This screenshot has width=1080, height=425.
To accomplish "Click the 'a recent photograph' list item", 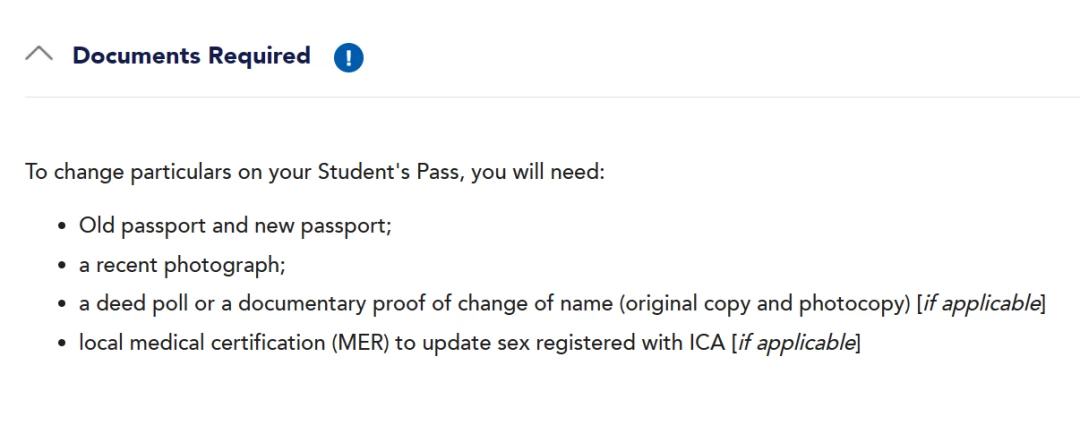I will pyautogui.click(x=182, y=265).
